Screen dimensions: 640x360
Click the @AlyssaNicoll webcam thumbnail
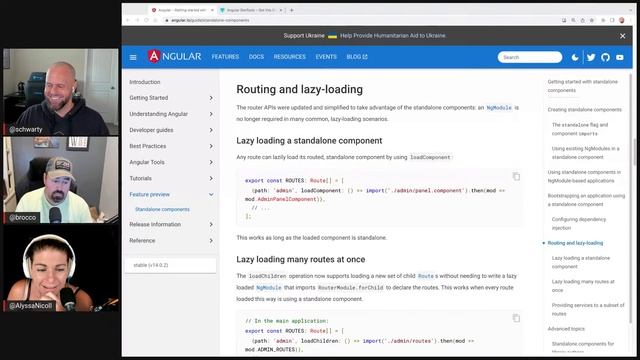(x=61, y=269)
